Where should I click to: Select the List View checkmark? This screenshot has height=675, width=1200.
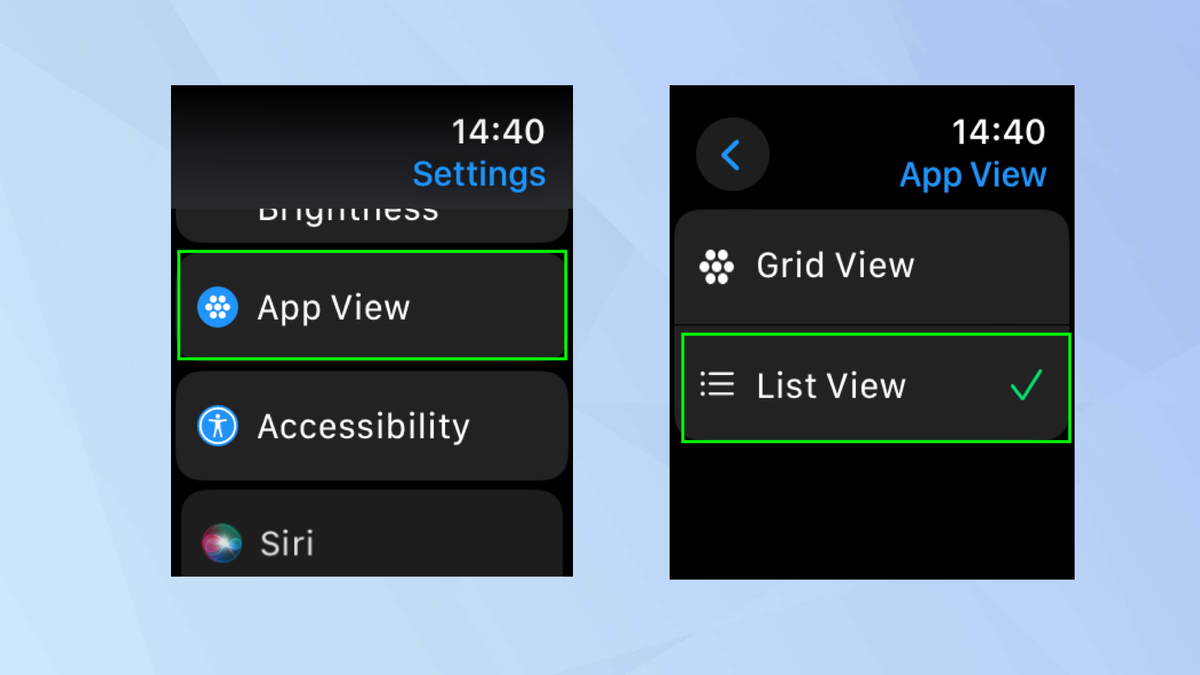click(x=1026, y=385)
